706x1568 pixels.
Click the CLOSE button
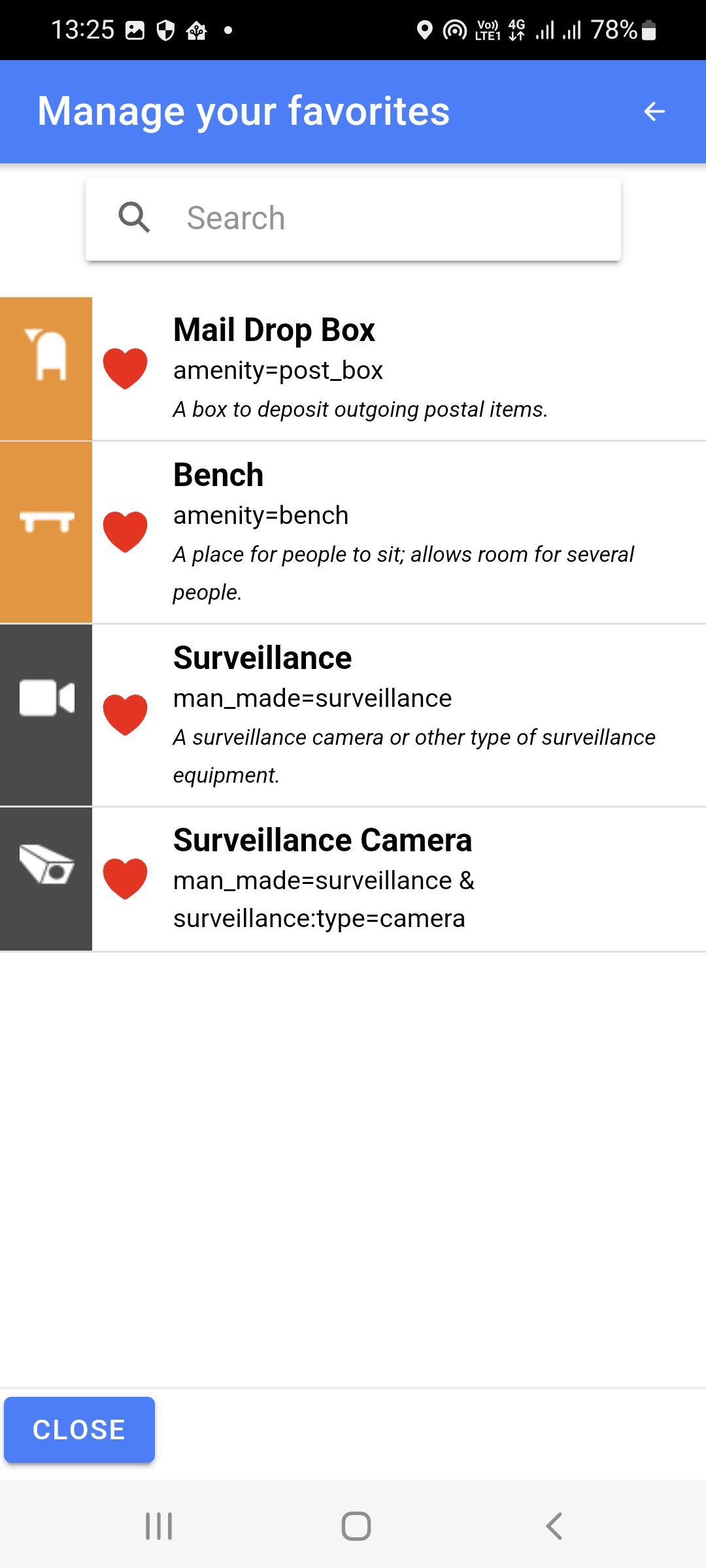pyautogui.click(x=79, y=1430)
